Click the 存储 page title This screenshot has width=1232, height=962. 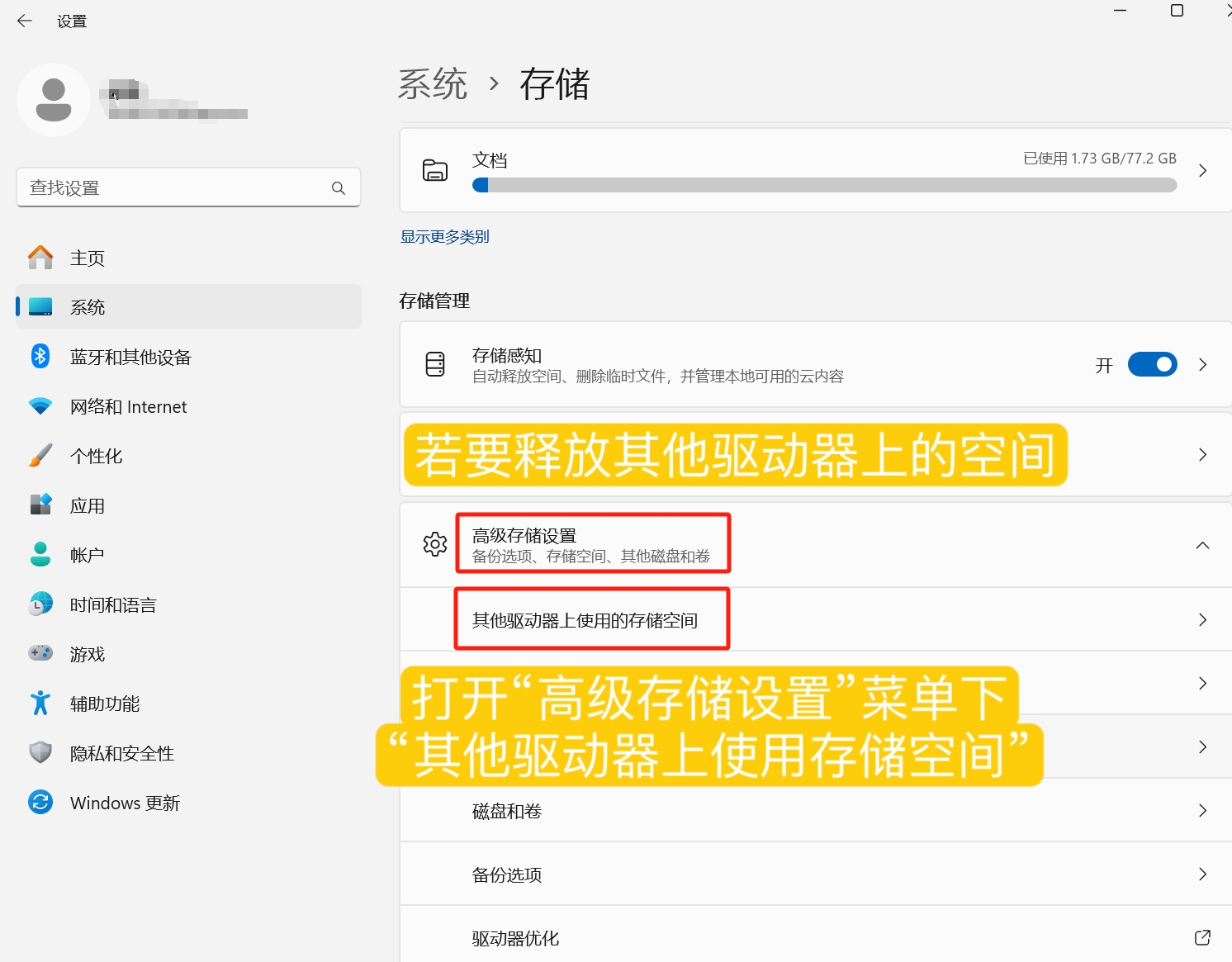[x=555, y=84]
